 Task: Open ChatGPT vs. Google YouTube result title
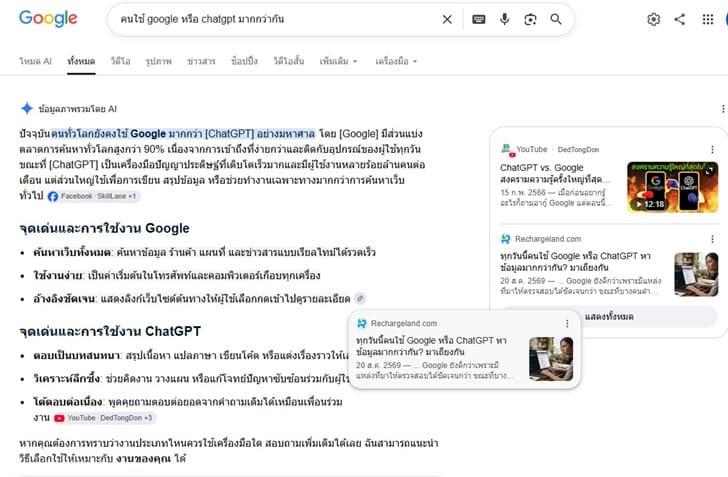point(555,173)
